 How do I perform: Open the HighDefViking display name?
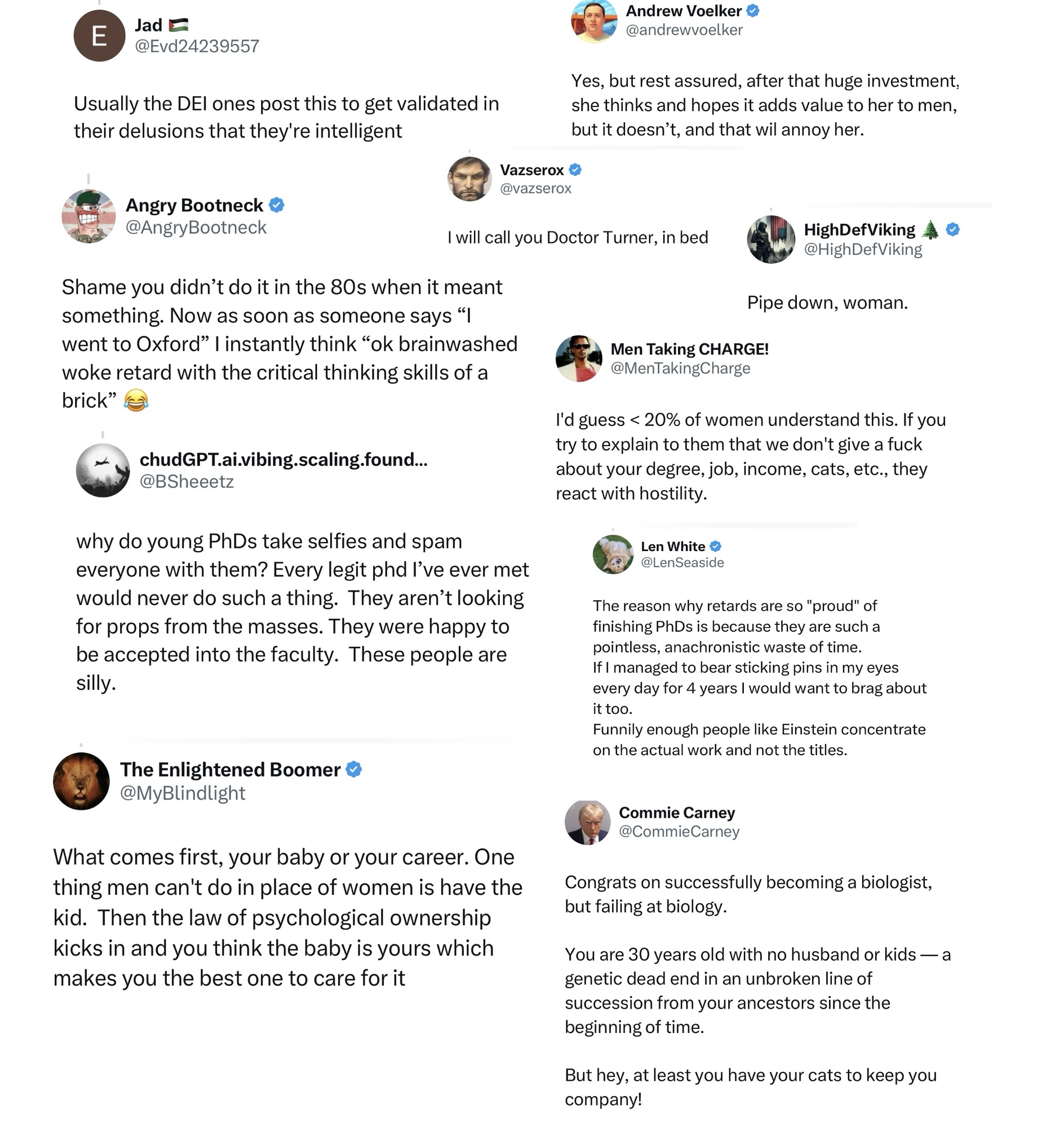pyautogui.click(x=859, y=230)
